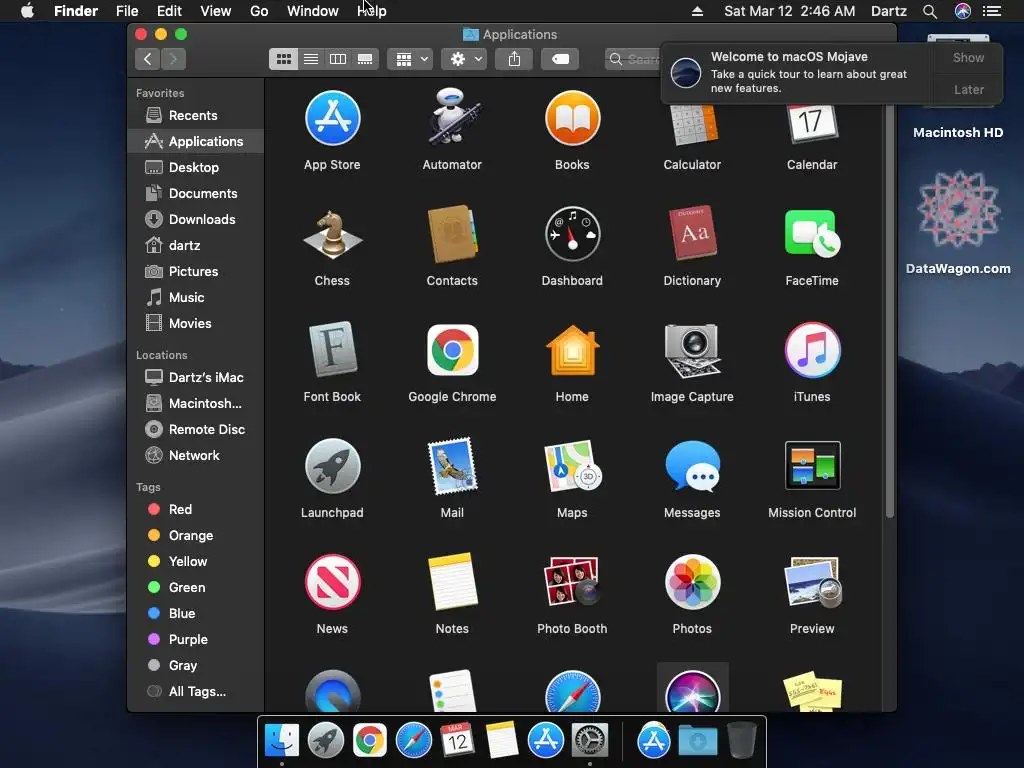This screenshot has width=1024, height=768.
Task: Filter by the Purple tag
Action: pos(196,639)
